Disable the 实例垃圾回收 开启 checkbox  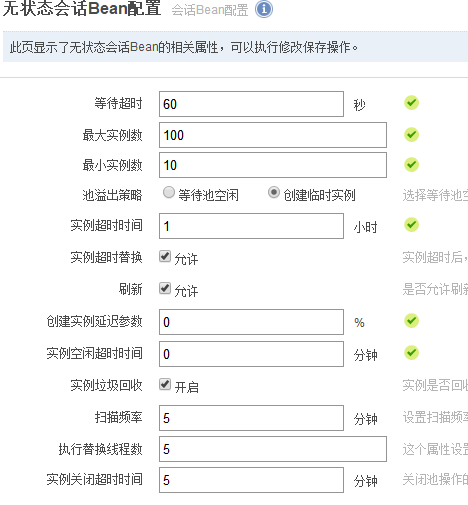click(165, 384)
